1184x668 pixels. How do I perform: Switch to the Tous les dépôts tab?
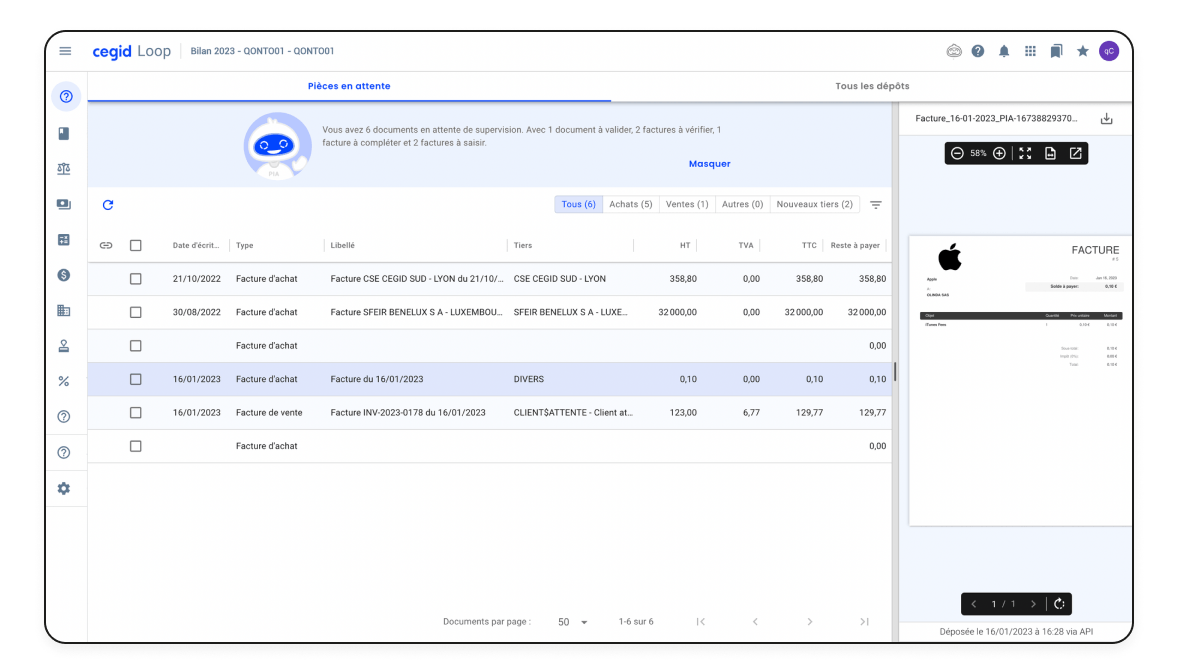(x=872, y=86)
